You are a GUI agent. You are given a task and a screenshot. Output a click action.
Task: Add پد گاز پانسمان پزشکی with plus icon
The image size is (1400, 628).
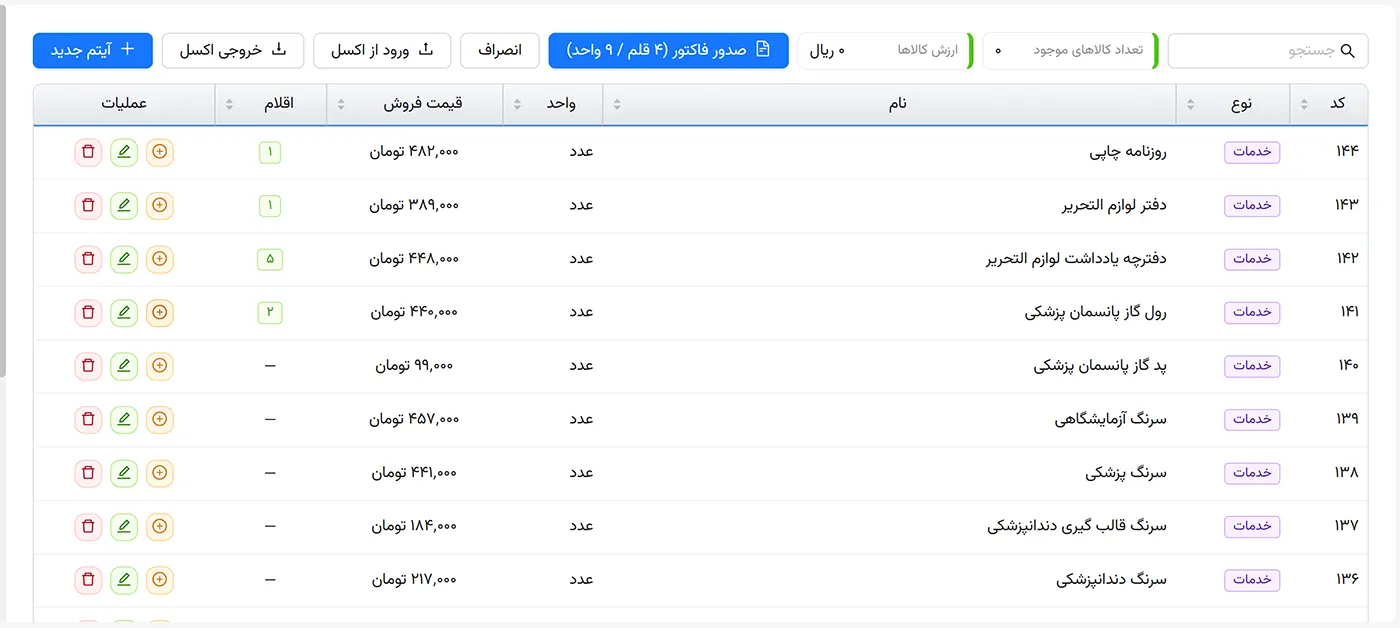160,366
